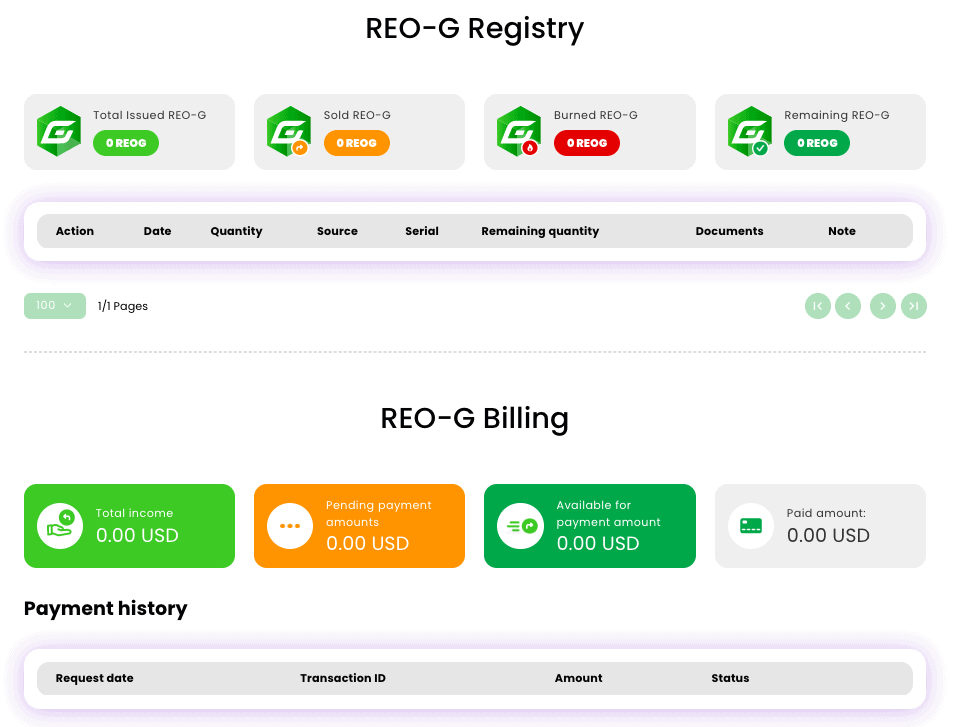
Task: Click the Pending payment three-dots icon
Action: [290, 526]
